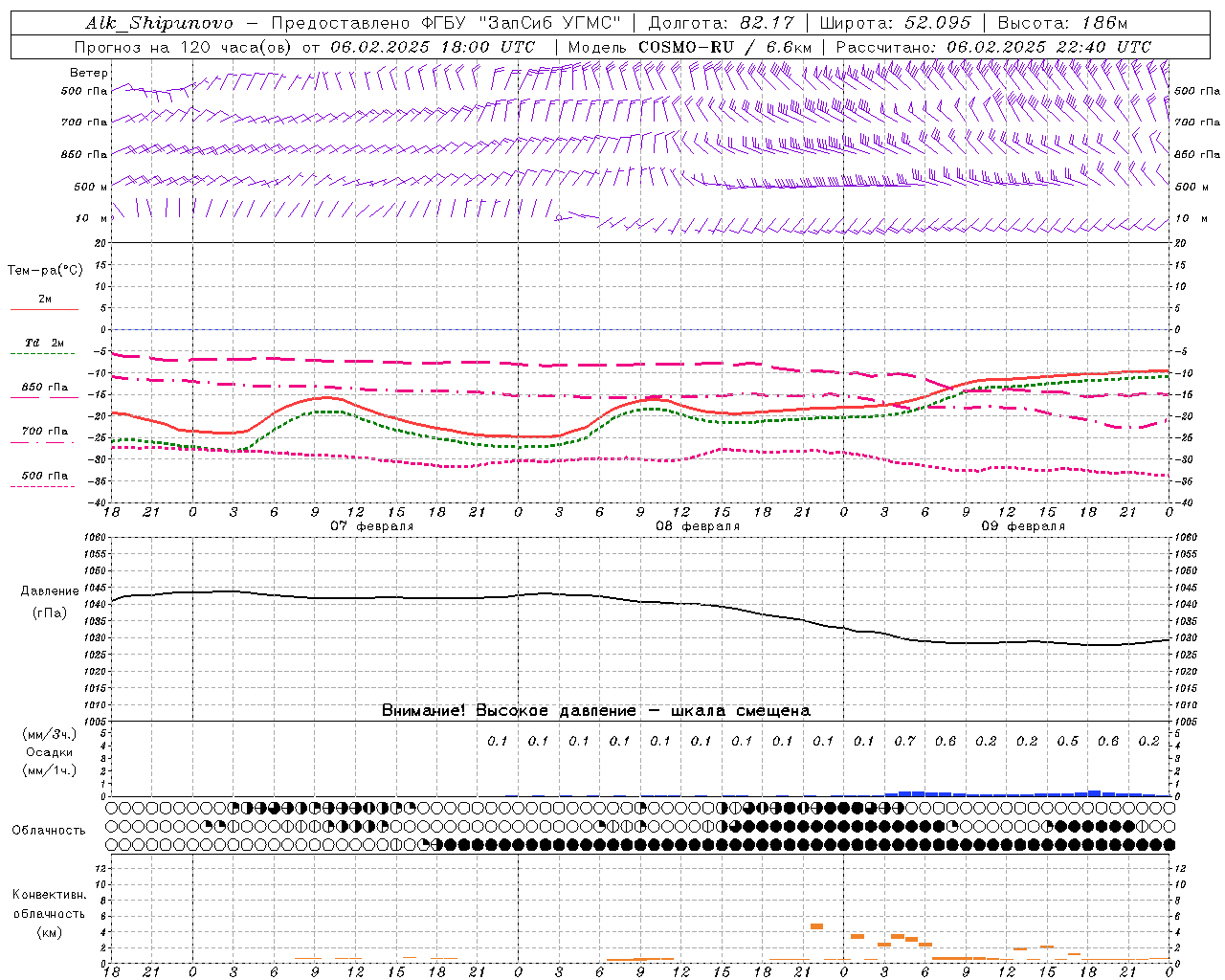This screenshot has width=1225, height=980.
Task: Click the "Ветер" wind panel label
Action: pyautogui.click(x=89, y=73)
